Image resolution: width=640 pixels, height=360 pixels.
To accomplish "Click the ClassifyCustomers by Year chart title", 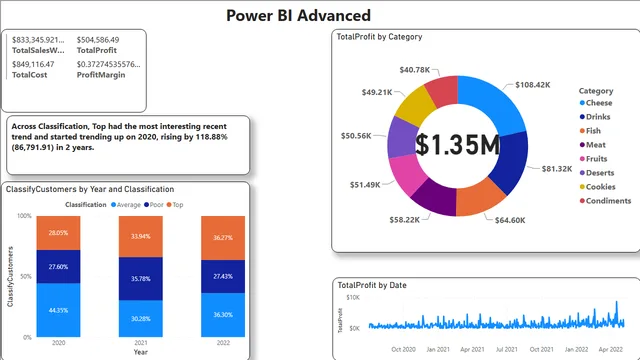I will point(90,189).
